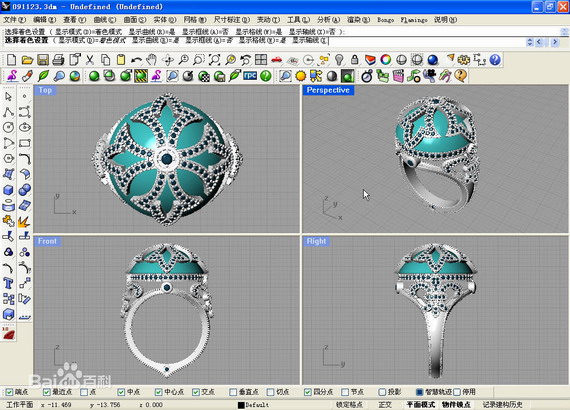Click the blue 'rpc' toolbar icon
This screenshot has width=570, height=410.
(x=250, y=76)
